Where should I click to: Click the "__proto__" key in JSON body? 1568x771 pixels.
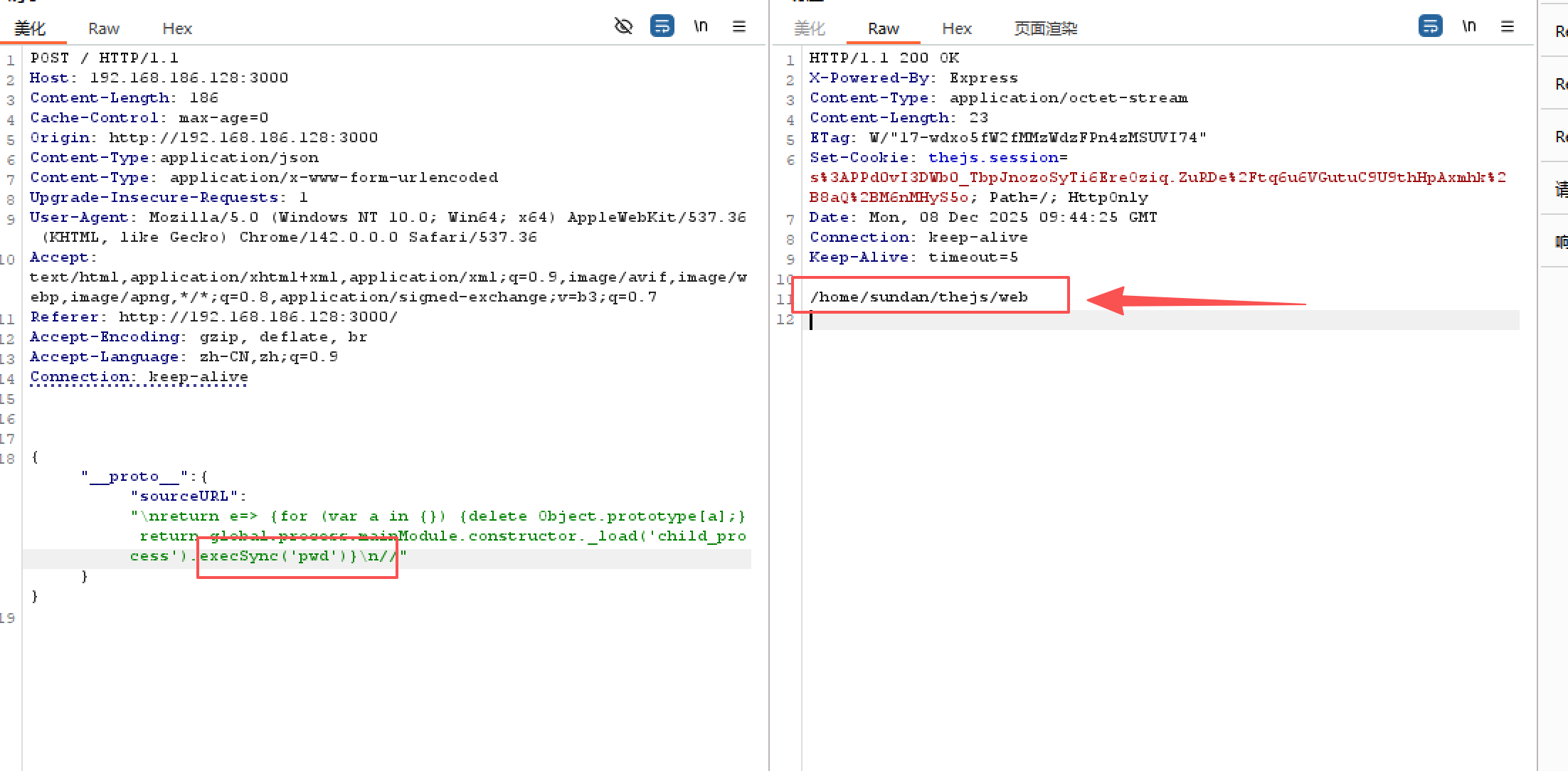click(x=134, y=476)
